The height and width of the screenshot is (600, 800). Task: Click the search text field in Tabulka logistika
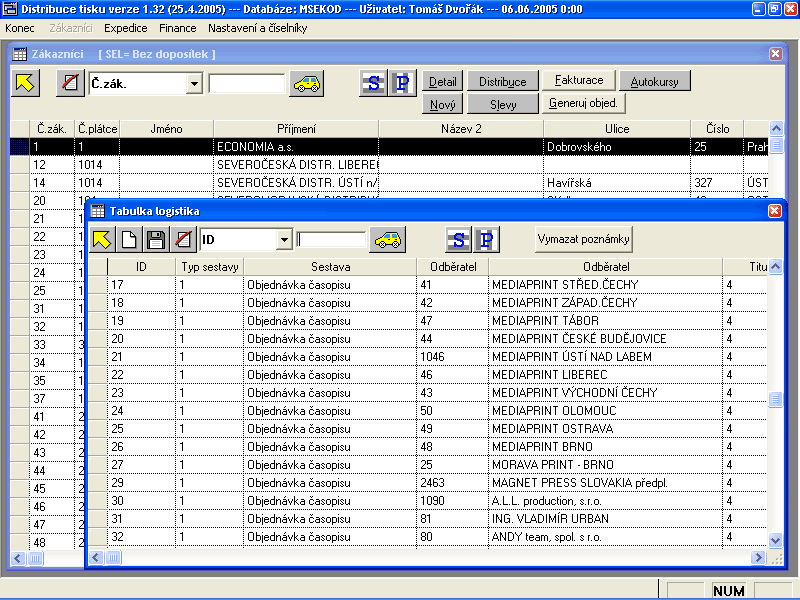tap(331, 240)
